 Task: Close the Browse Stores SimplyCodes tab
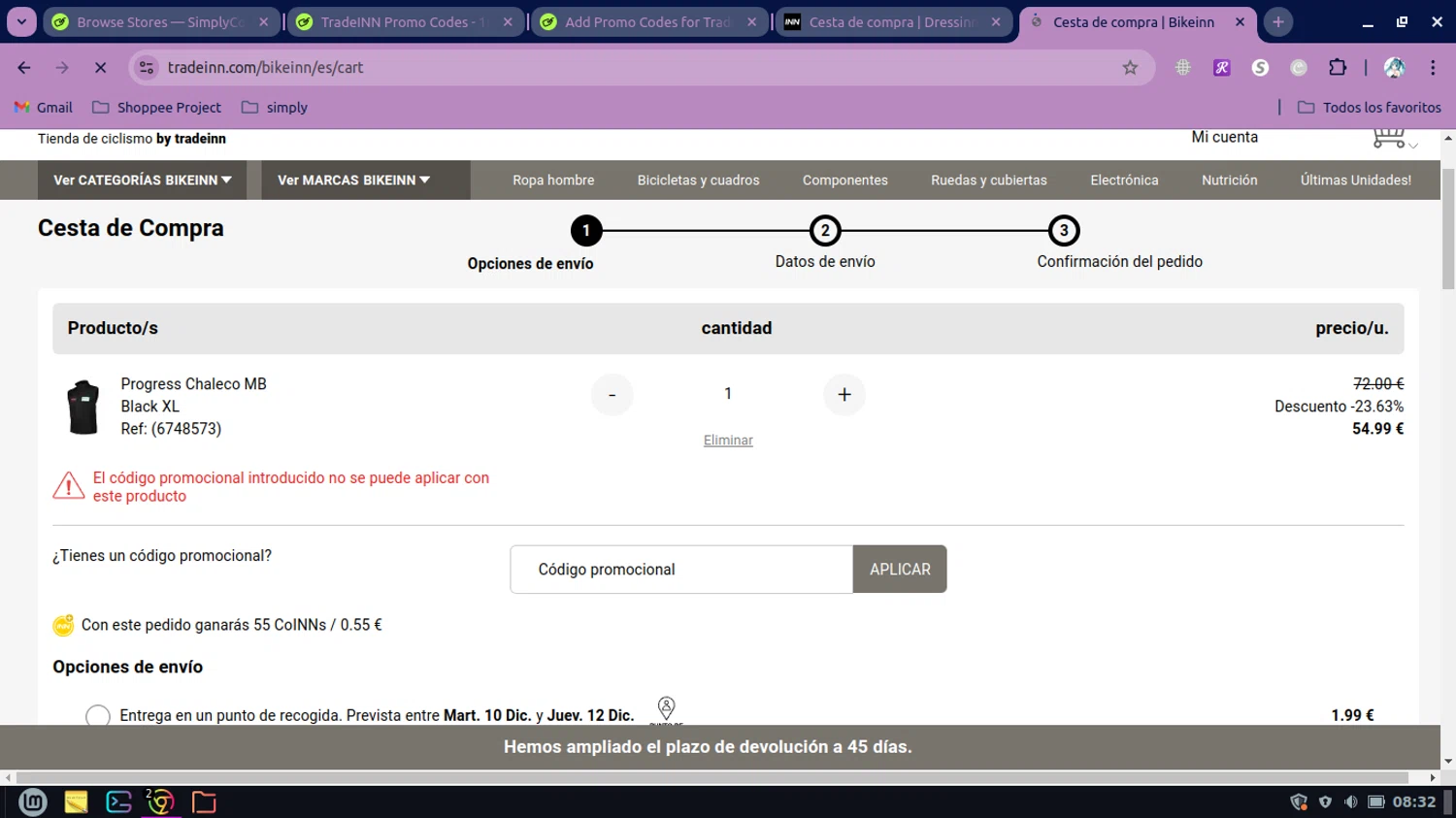[x=264, y=21]
